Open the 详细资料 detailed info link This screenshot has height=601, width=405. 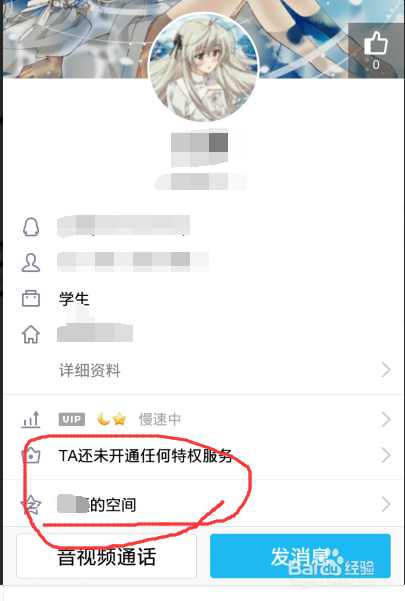tap(90, 370)
